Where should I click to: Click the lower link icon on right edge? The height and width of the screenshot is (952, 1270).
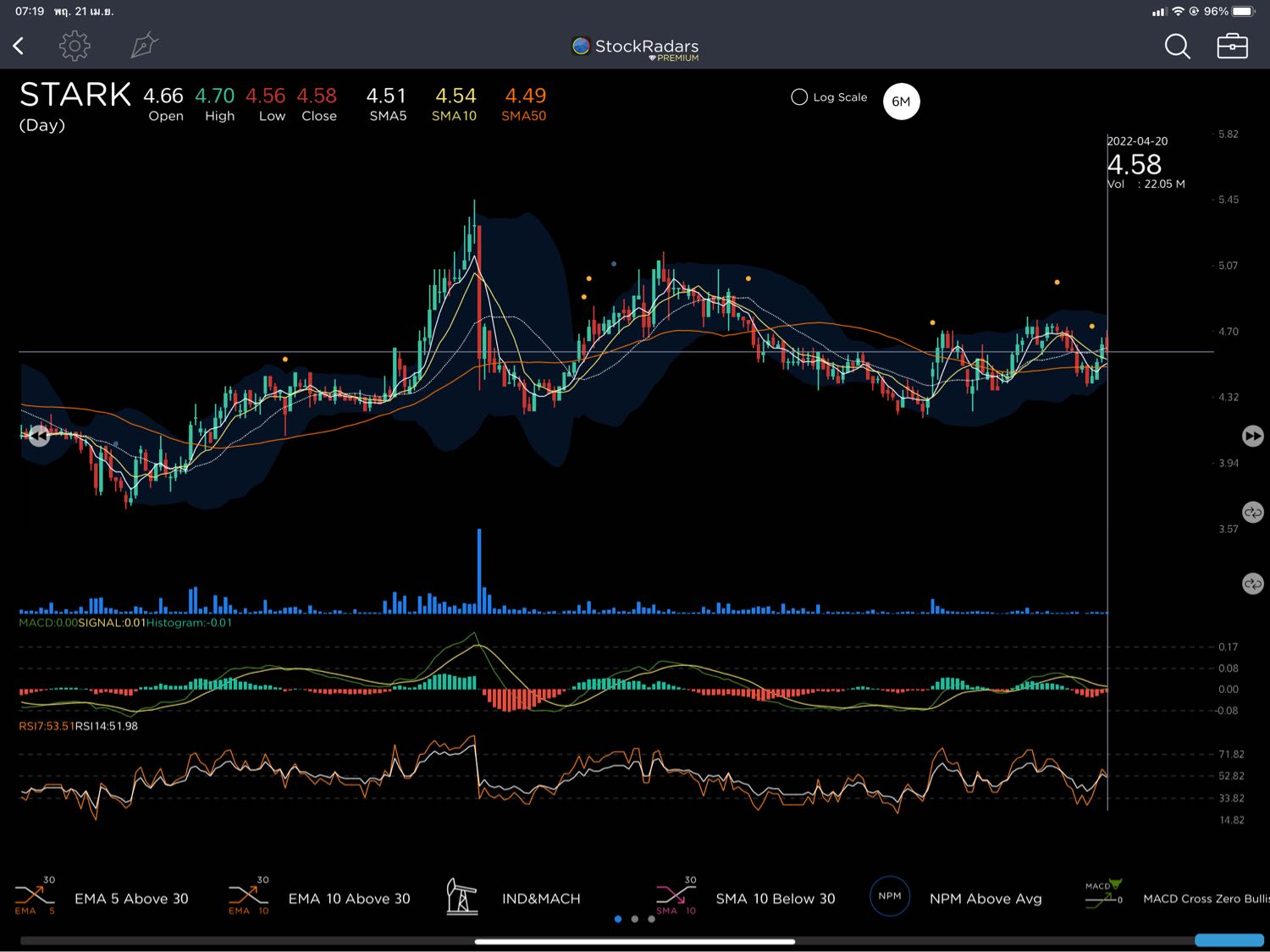(x=1252, y=584)
